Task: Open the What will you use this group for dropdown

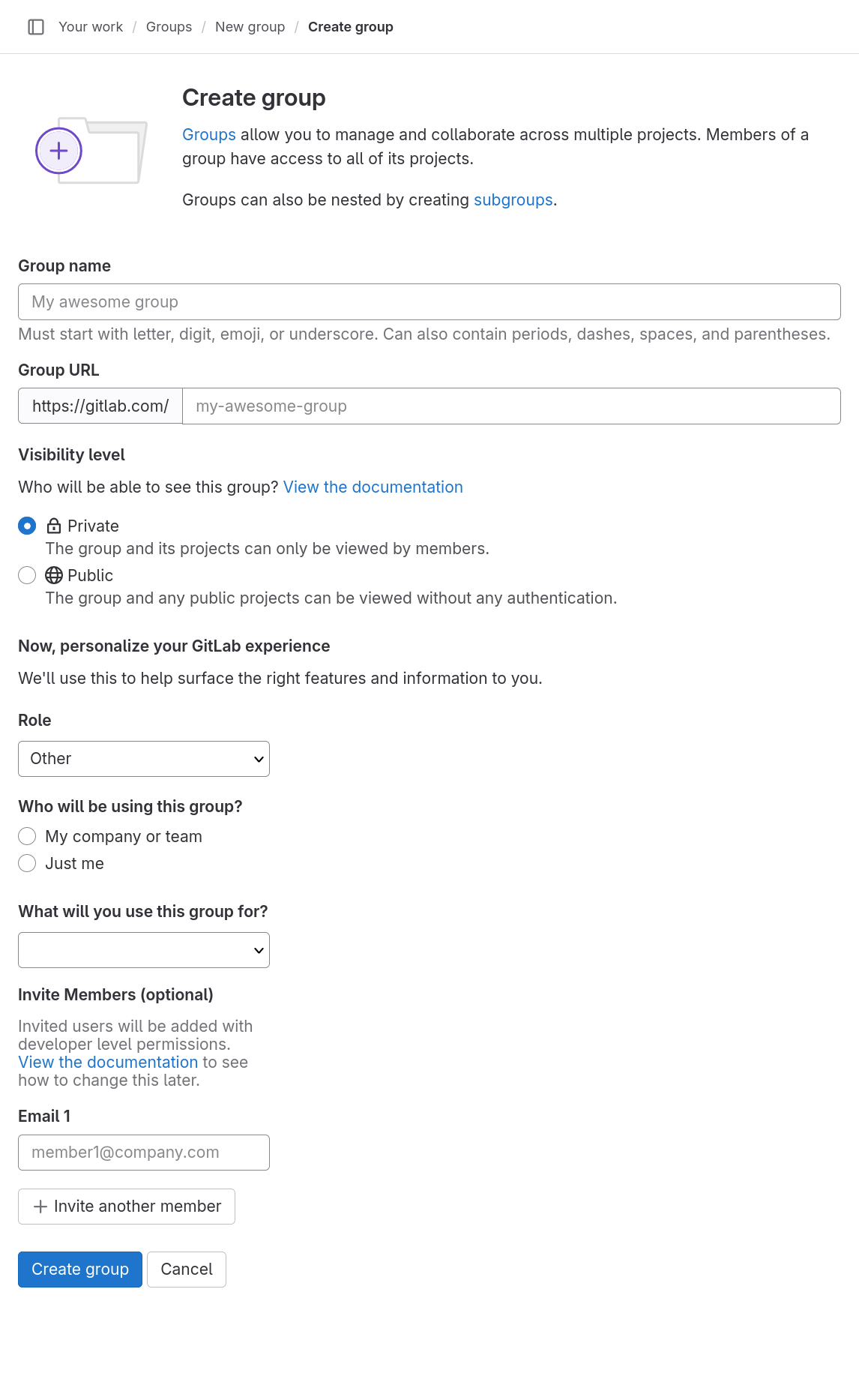Action: [x=143, y=949]
